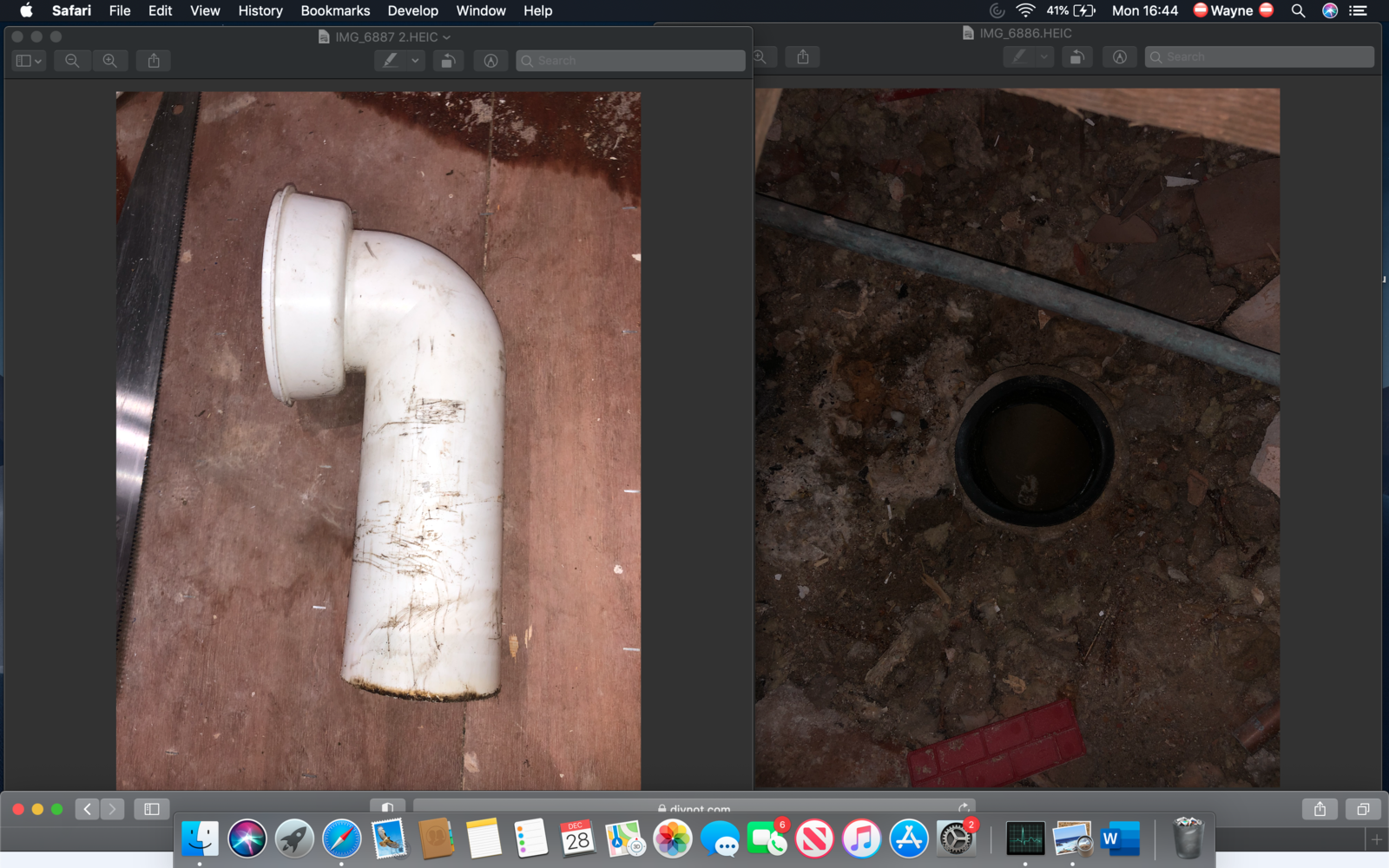Open Activity Monitor in the dock
The width and height of the screenshot is (1389, 868).
point(1025,839)
